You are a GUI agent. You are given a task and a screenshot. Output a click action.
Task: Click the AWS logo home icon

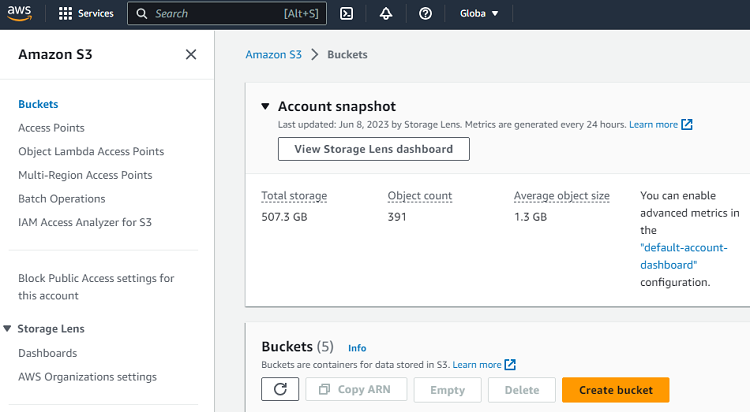click(x=22, y=14)
